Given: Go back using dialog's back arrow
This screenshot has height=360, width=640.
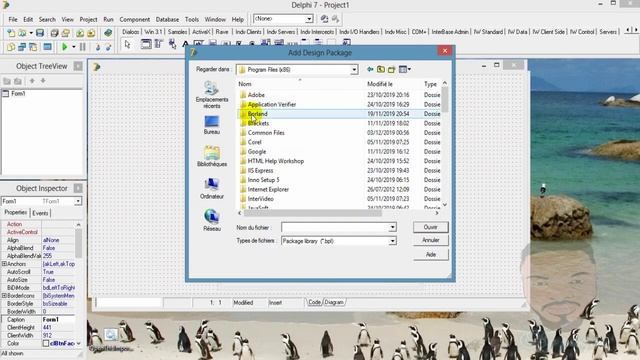Looking at the screenshot, I should [370, 69].
